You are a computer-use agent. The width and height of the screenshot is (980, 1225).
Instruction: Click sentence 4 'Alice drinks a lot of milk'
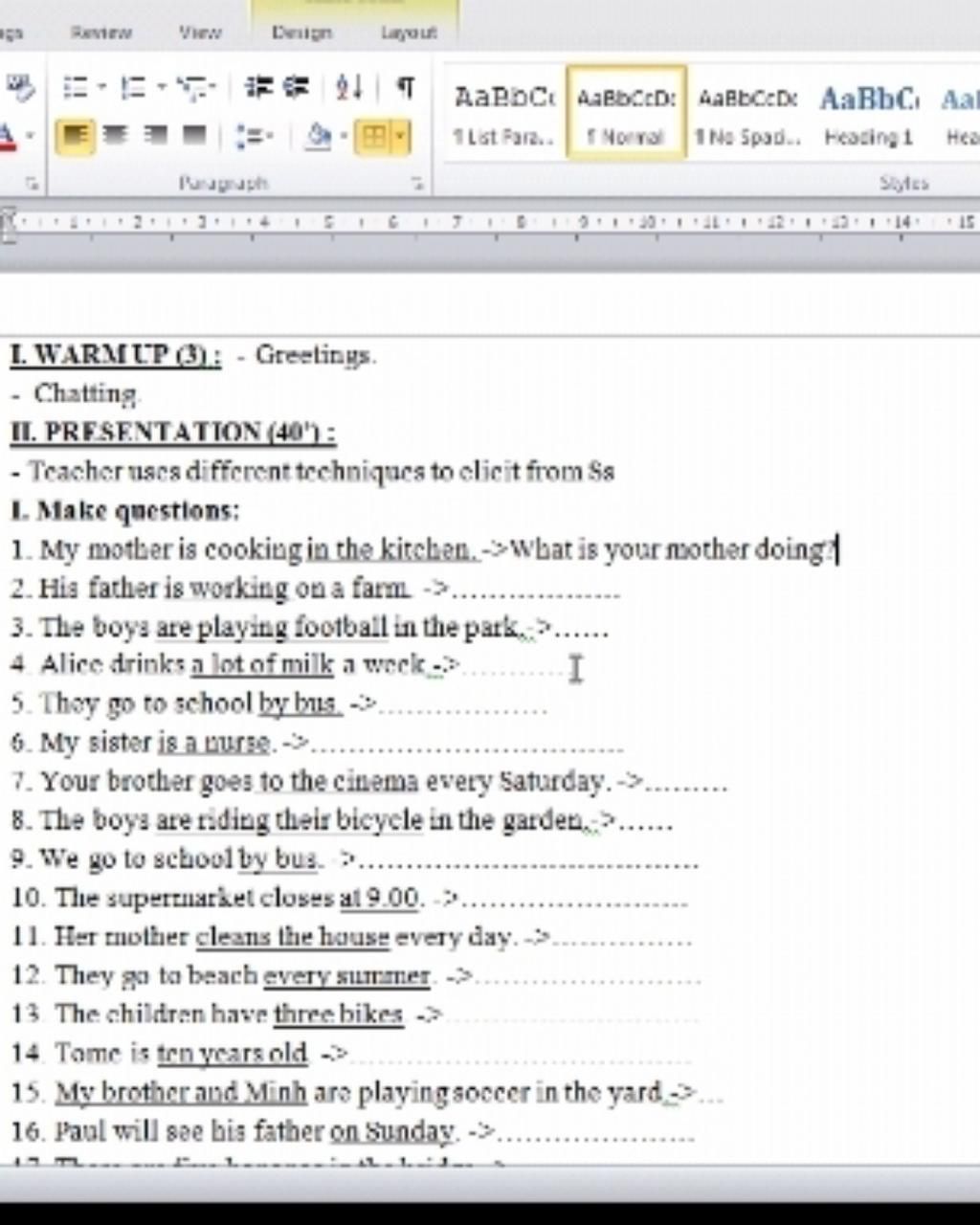(x=287, y=665)
